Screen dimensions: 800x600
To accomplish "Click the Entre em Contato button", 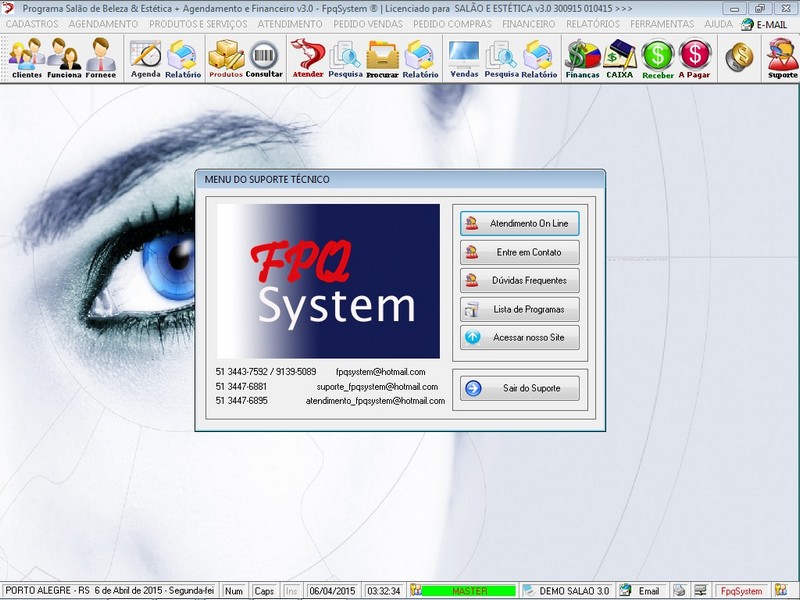I will pos(519,252).
